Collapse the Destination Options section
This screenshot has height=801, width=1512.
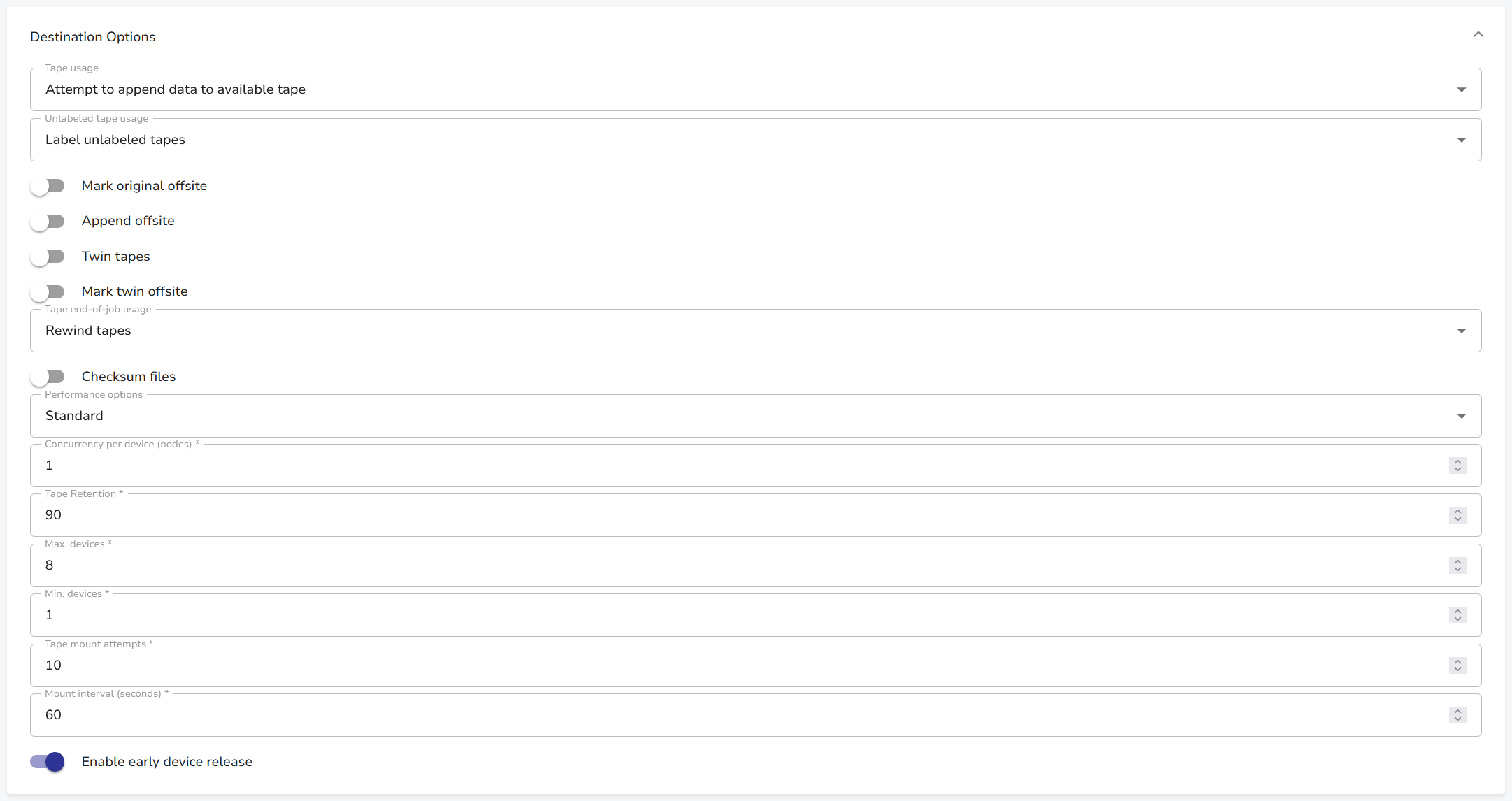click(x=1478, y=35)
